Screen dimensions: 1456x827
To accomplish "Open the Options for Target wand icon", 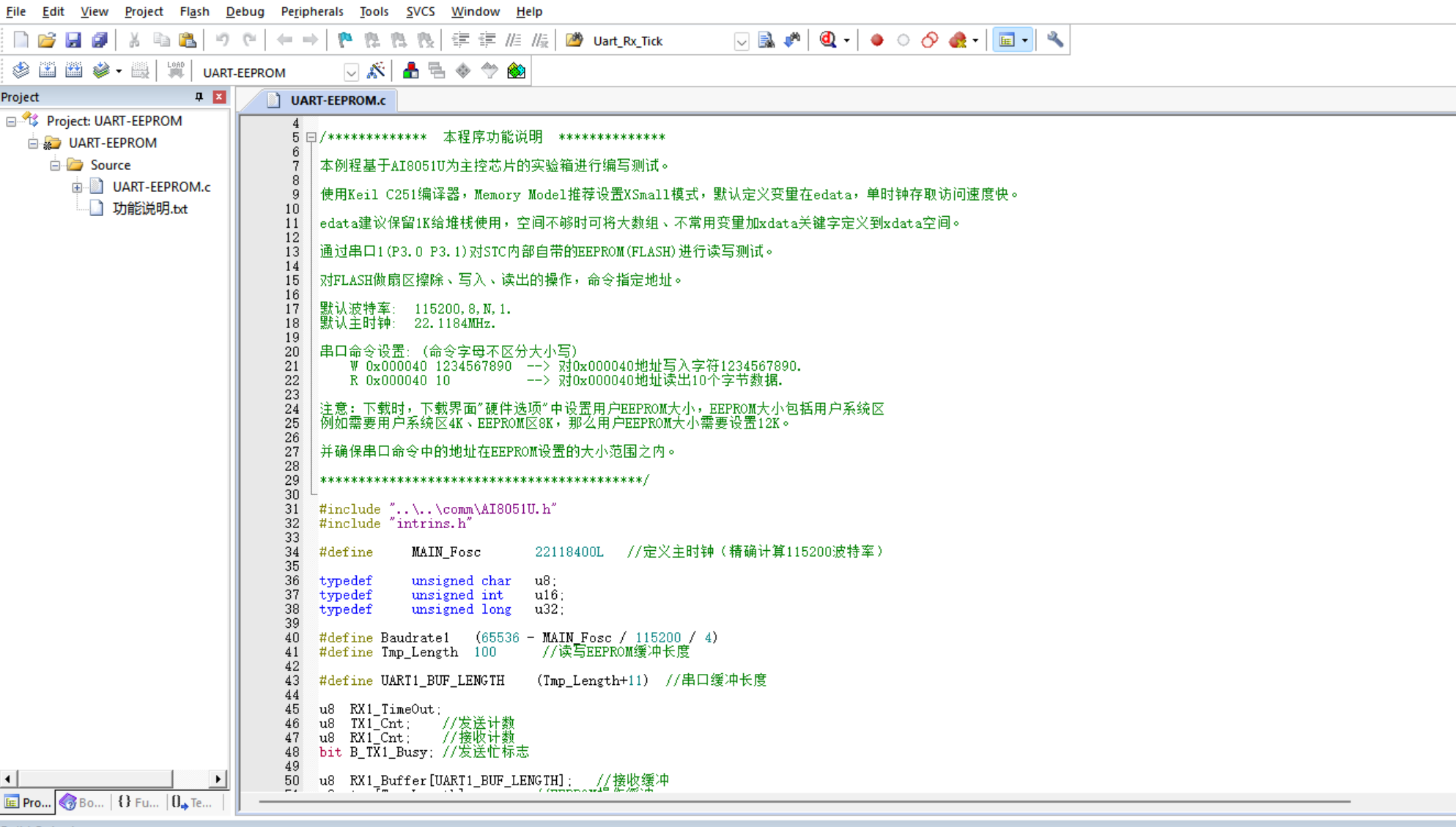I will click(375, 71).
